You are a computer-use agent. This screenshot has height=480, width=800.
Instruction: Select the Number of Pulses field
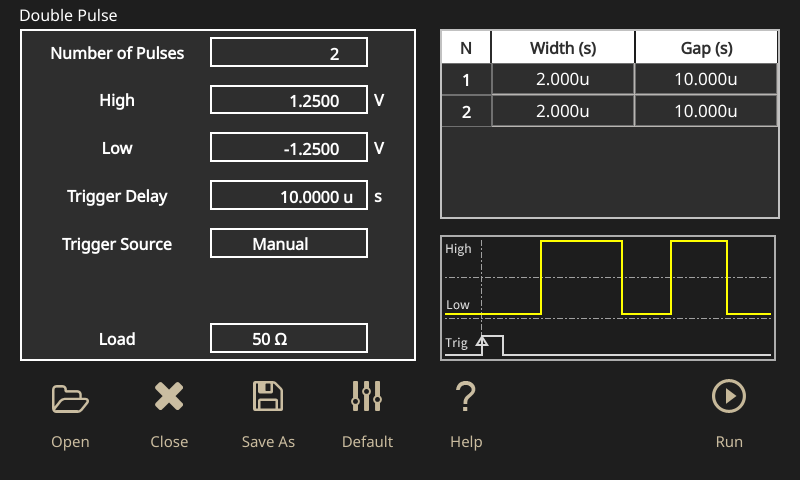click(x=289, y=53)
